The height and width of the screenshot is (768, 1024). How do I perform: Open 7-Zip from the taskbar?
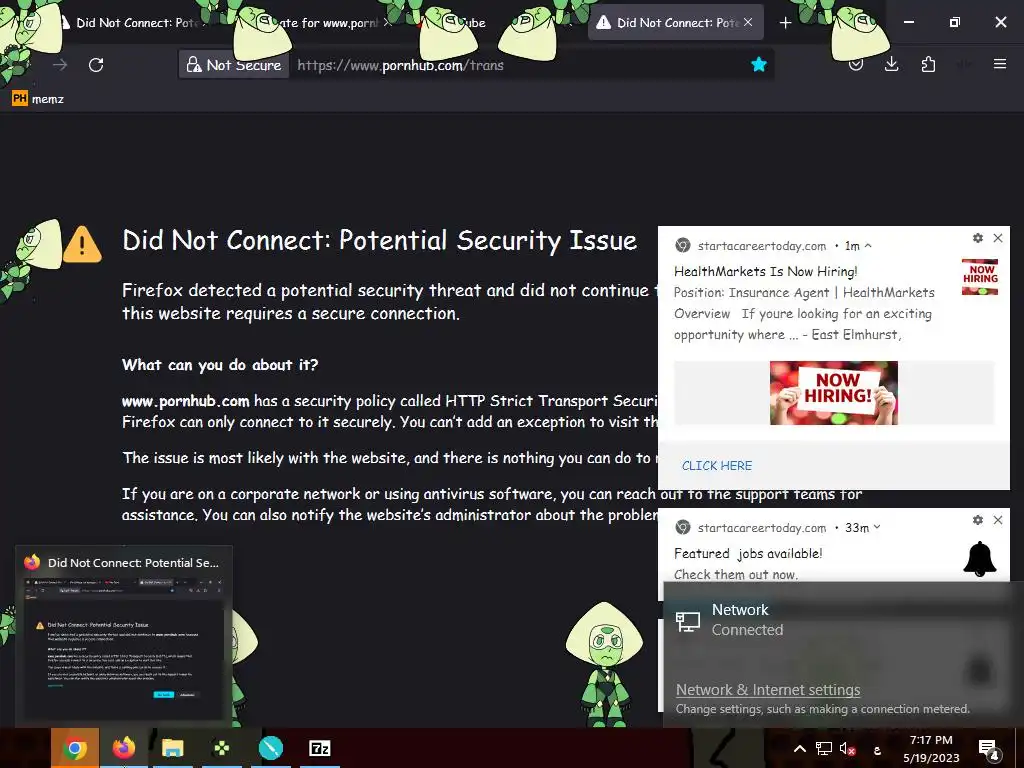tap(319, 748)
